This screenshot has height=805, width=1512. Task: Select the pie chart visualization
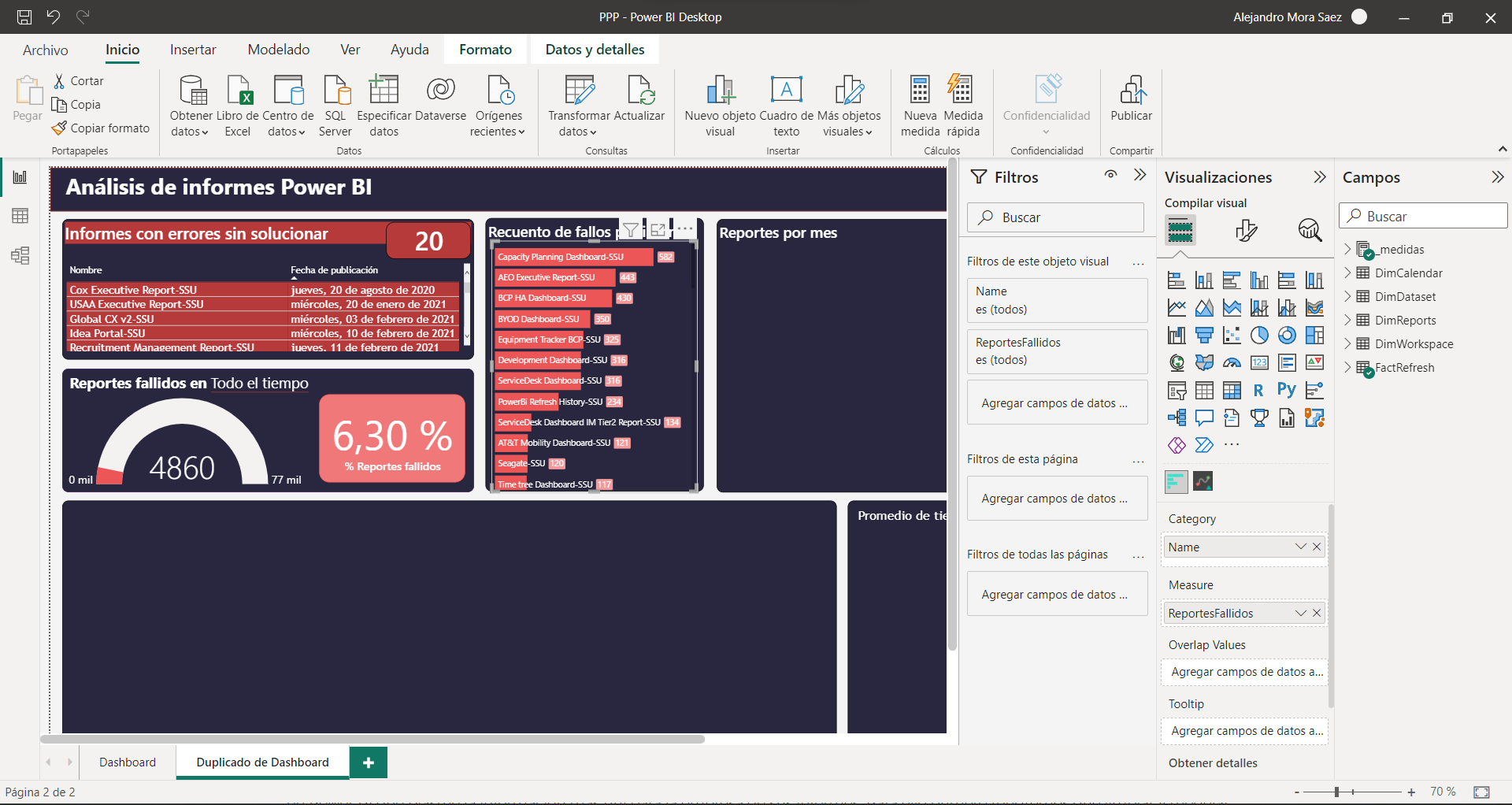1259,336
